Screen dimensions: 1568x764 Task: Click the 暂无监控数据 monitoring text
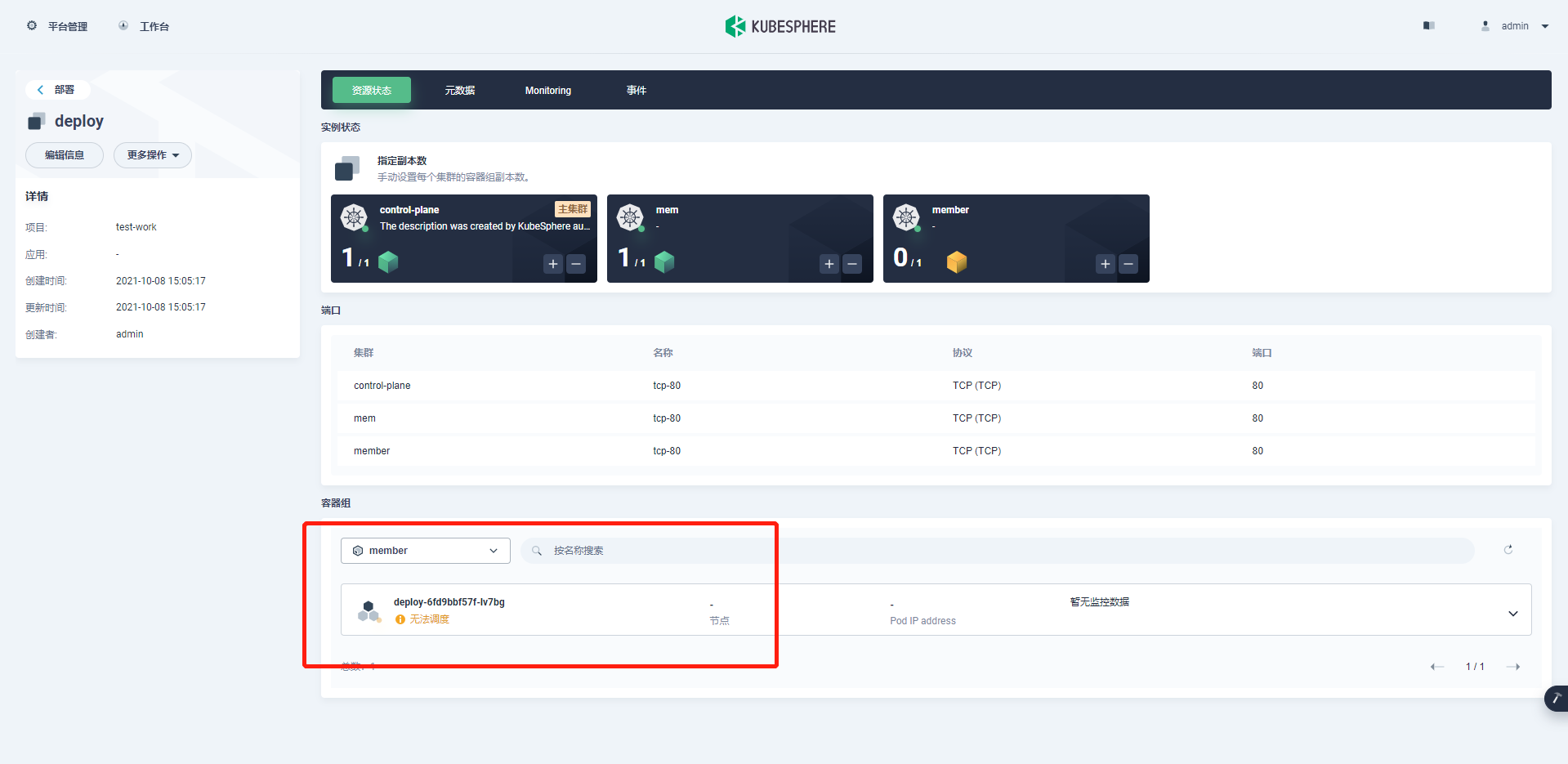tap(1100, 602)
